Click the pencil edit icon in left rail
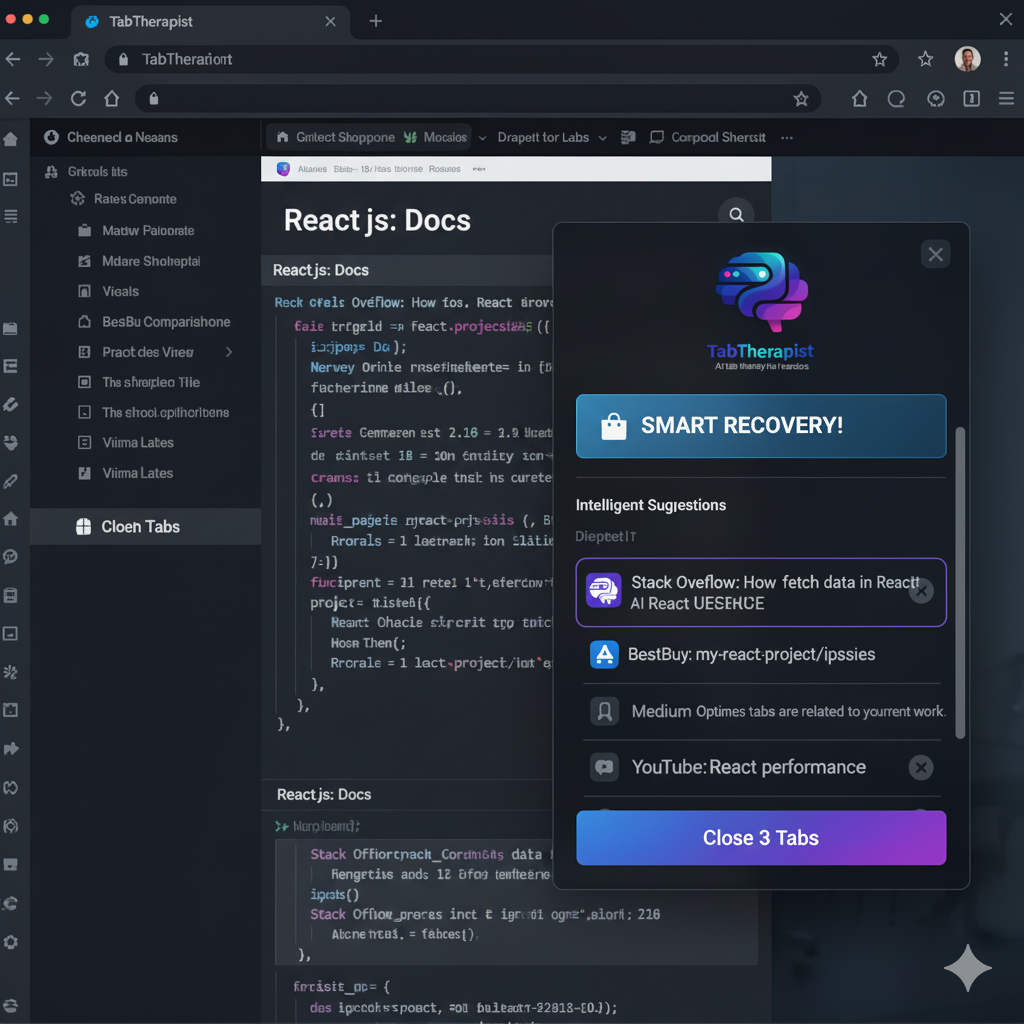1024x1024 pixels. point(10,481)
